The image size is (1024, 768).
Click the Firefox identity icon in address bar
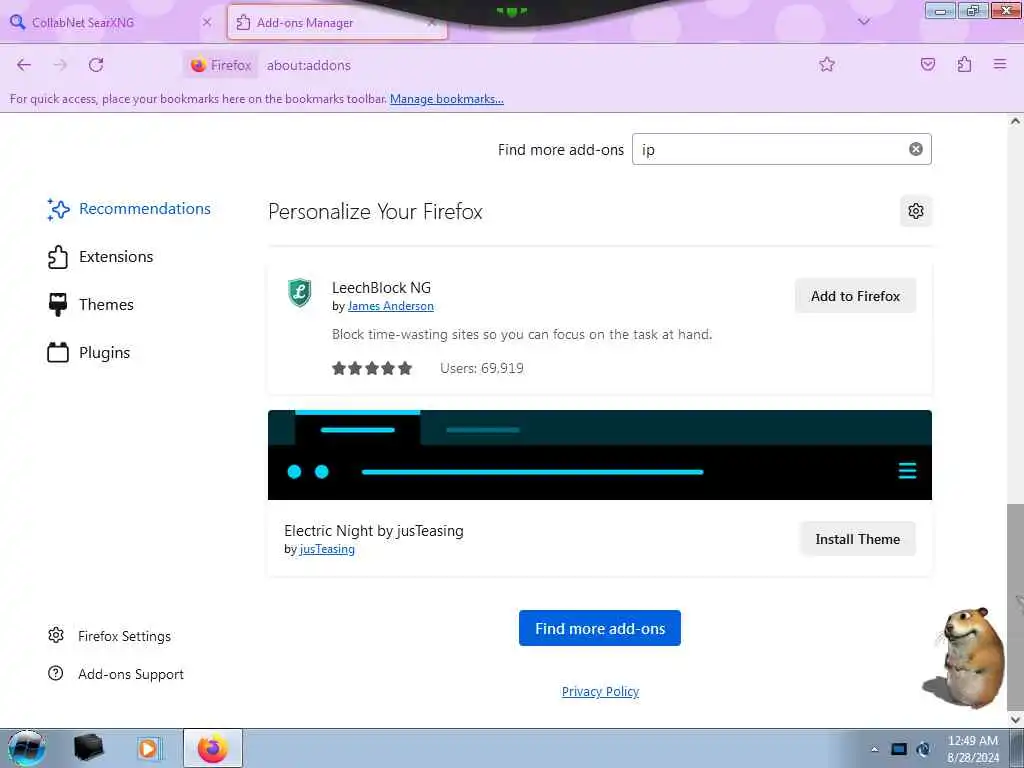(221, 65)
